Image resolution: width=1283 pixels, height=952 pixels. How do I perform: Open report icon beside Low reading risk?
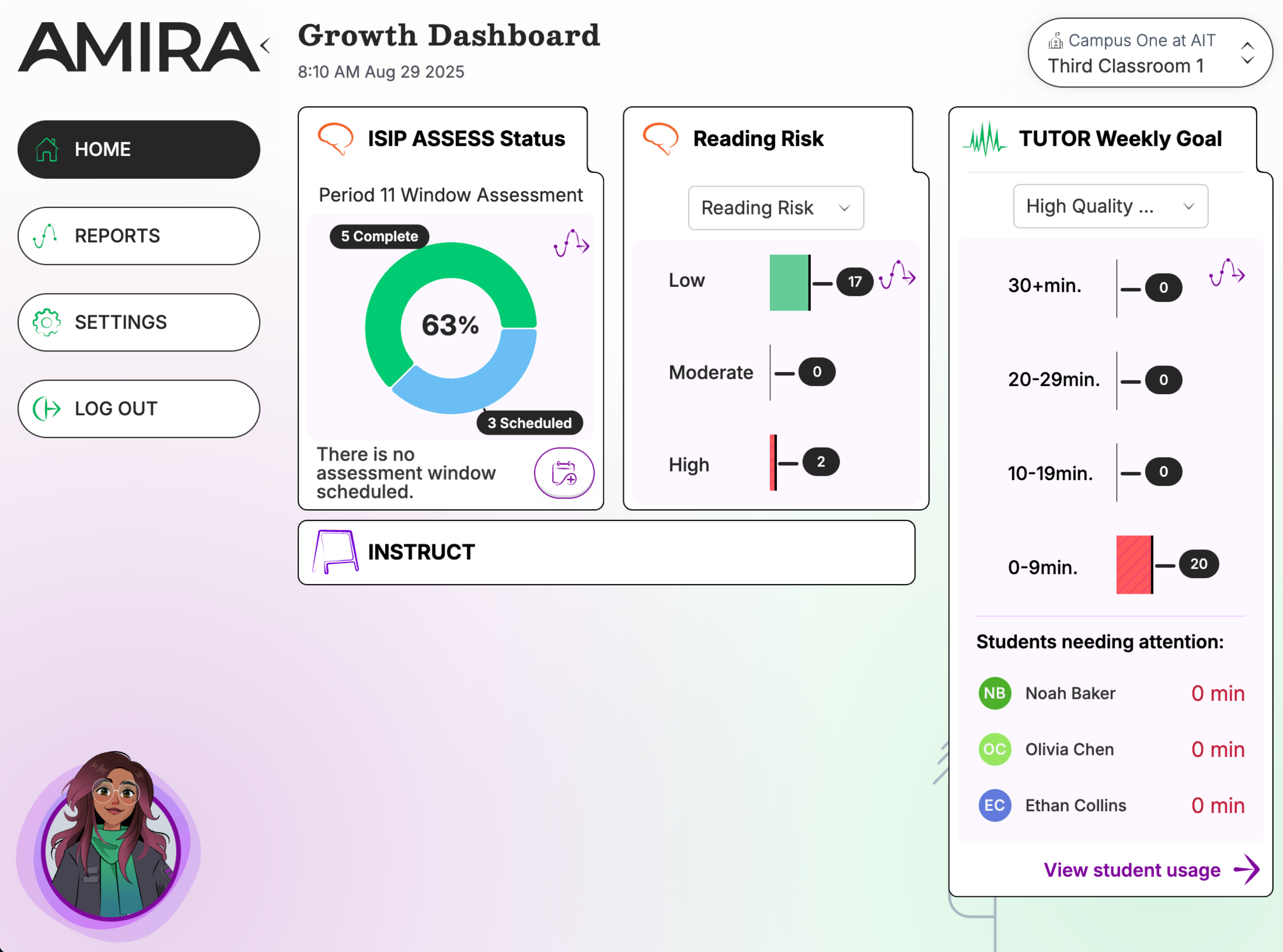pos(897,274)
